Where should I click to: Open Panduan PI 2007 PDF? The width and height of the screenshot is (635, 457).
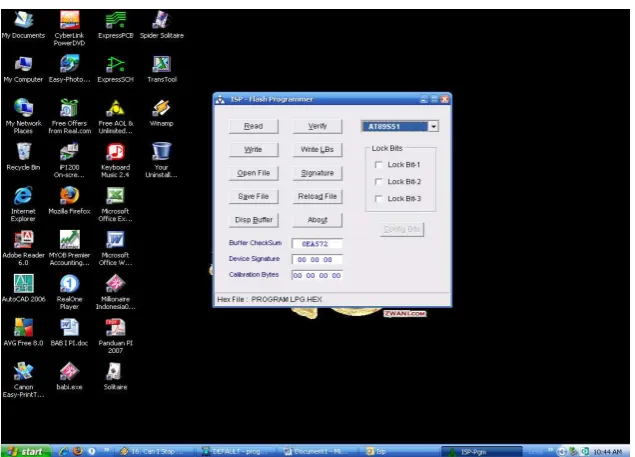point(115,336)
